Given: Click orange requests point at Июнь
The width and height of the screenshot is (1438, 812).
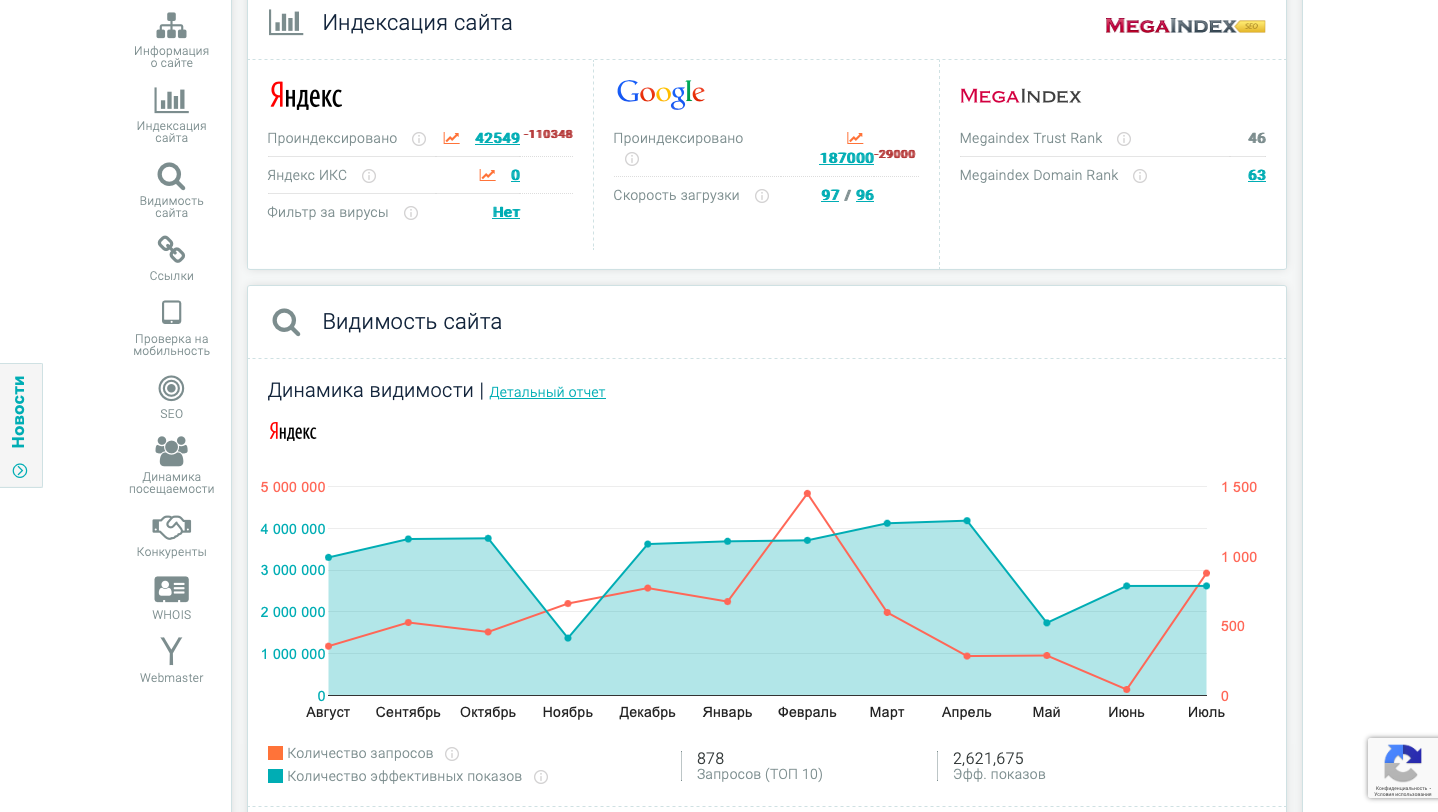Looking at the screenshot, I should pos(1126,690).
